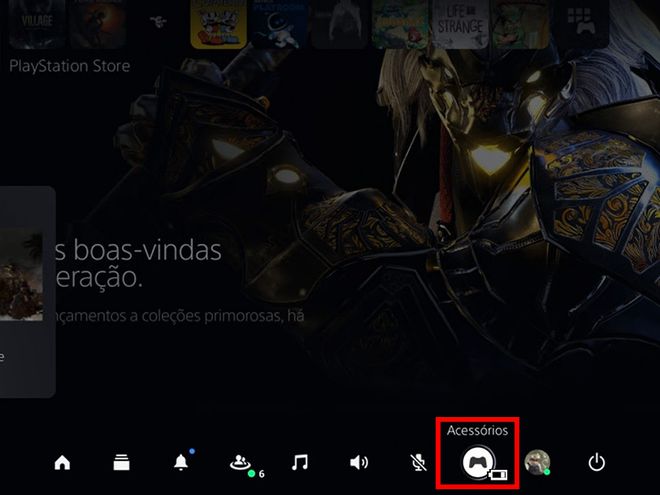Open the Power options icon
Viewport: 660px width, 495px height.
[x=597, y=463]
